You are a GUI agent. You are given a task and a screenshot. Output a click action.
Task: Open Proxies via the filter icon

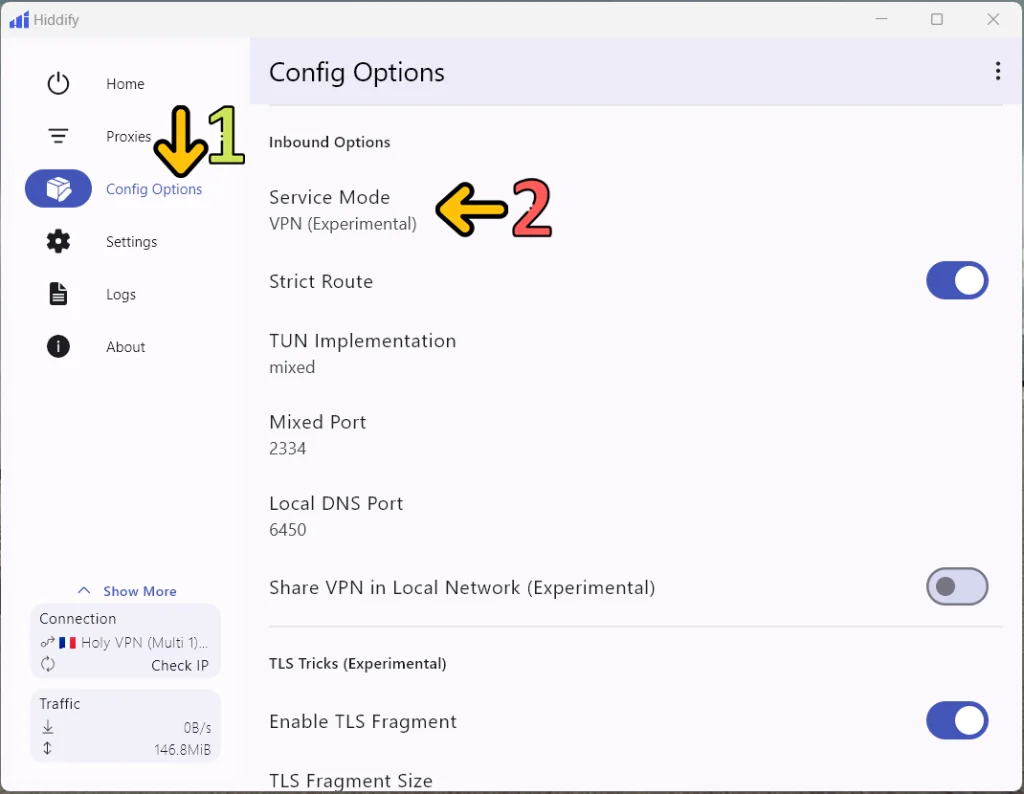point(57,135)
